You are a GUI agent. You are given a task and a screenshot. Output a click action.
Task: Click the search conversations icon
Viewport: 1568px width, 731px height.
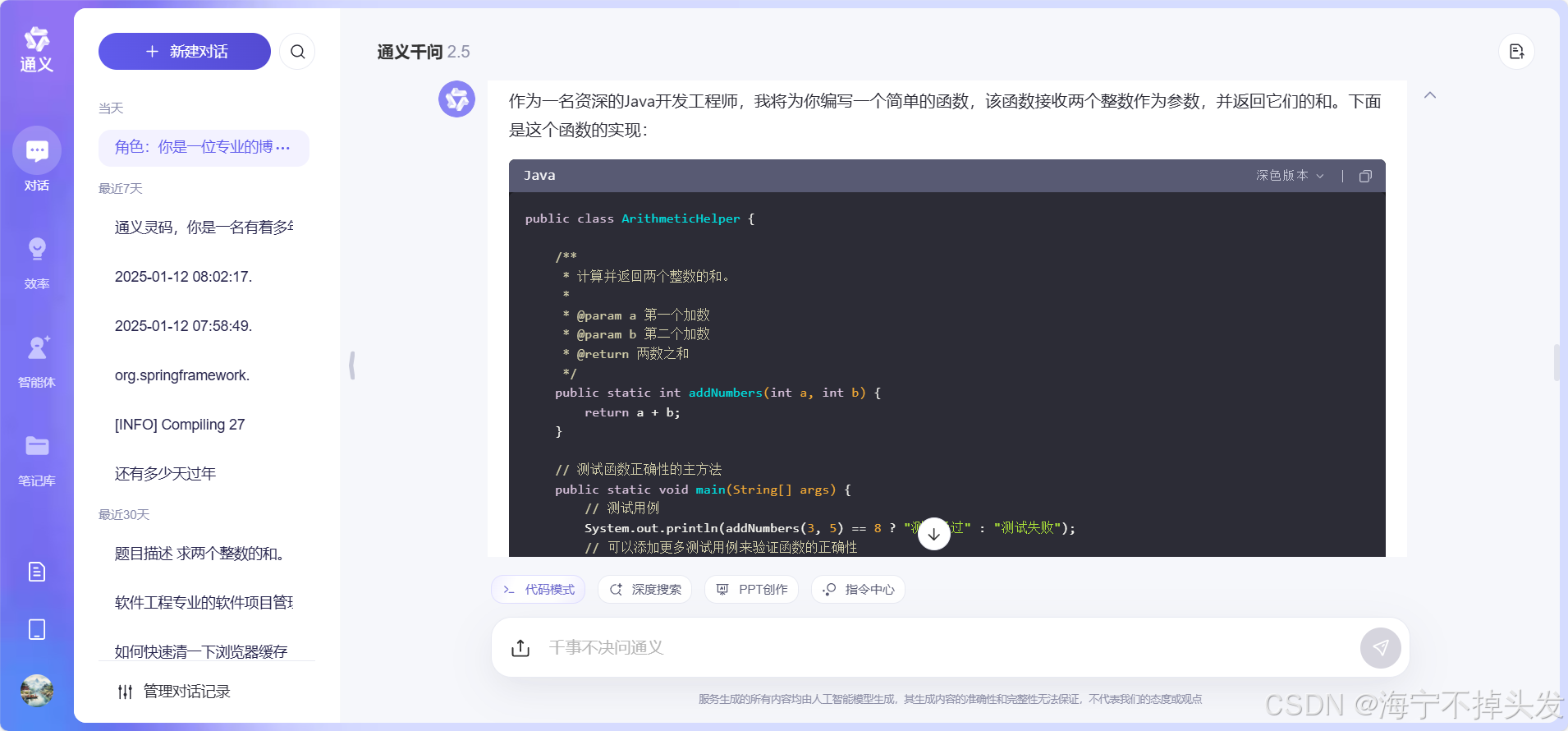coord(297,52)
